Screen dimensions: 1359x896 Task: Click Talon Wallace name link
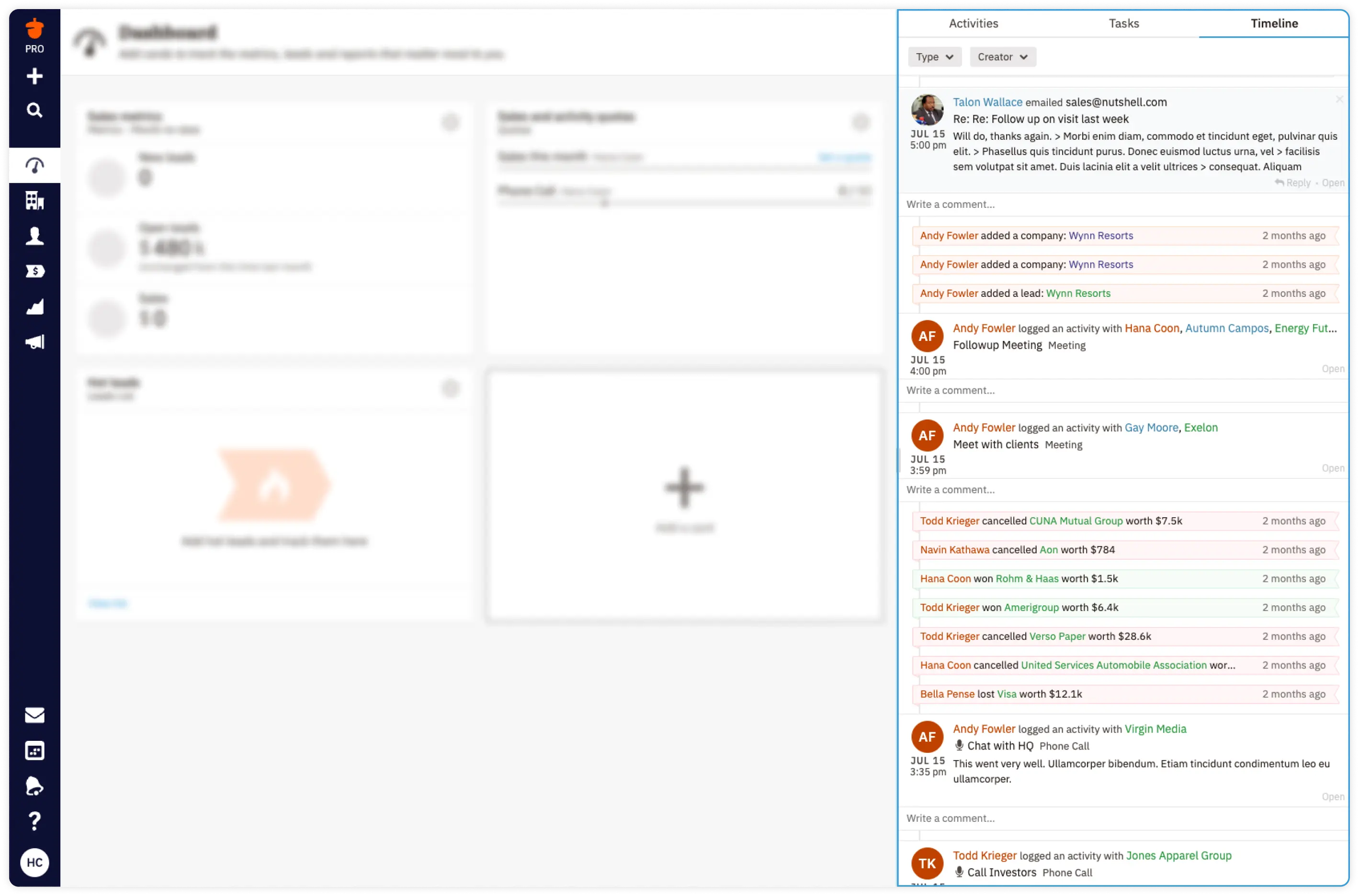point(987,102)
